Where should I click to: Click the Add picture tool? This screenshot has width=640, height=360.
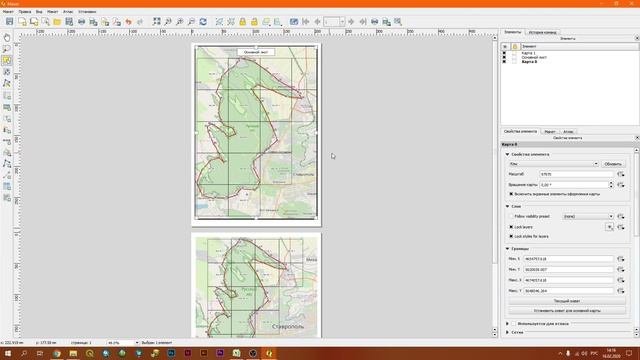pyautogui.click(x=7, y=107)
